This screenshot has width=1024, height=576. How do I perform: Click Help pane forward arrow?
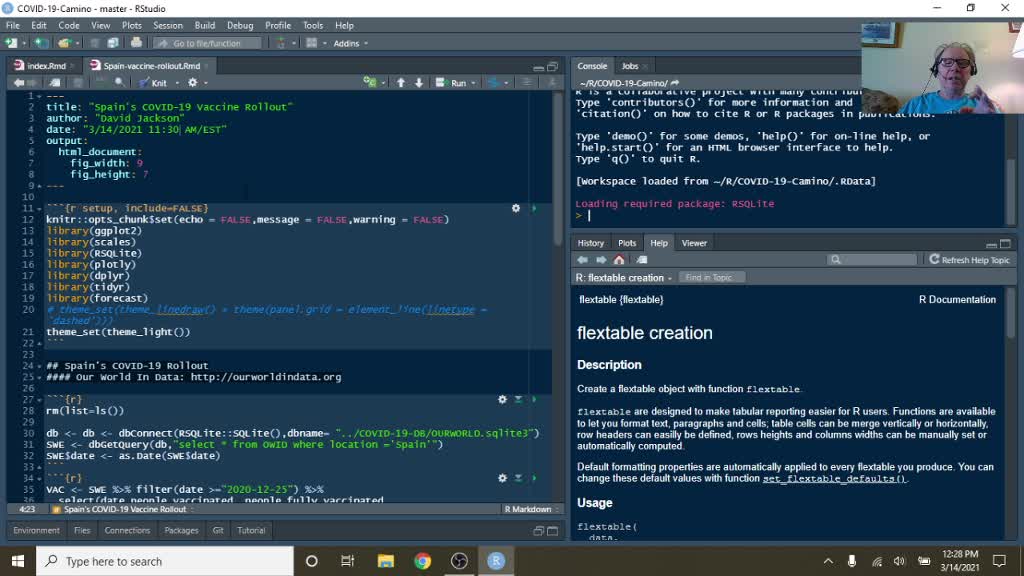(x=601, y=260)
